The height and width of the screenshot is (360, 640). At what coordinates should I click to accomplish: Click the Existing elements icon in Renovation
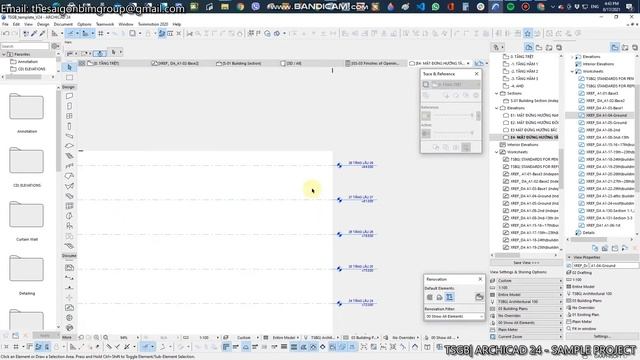point(429,297)
